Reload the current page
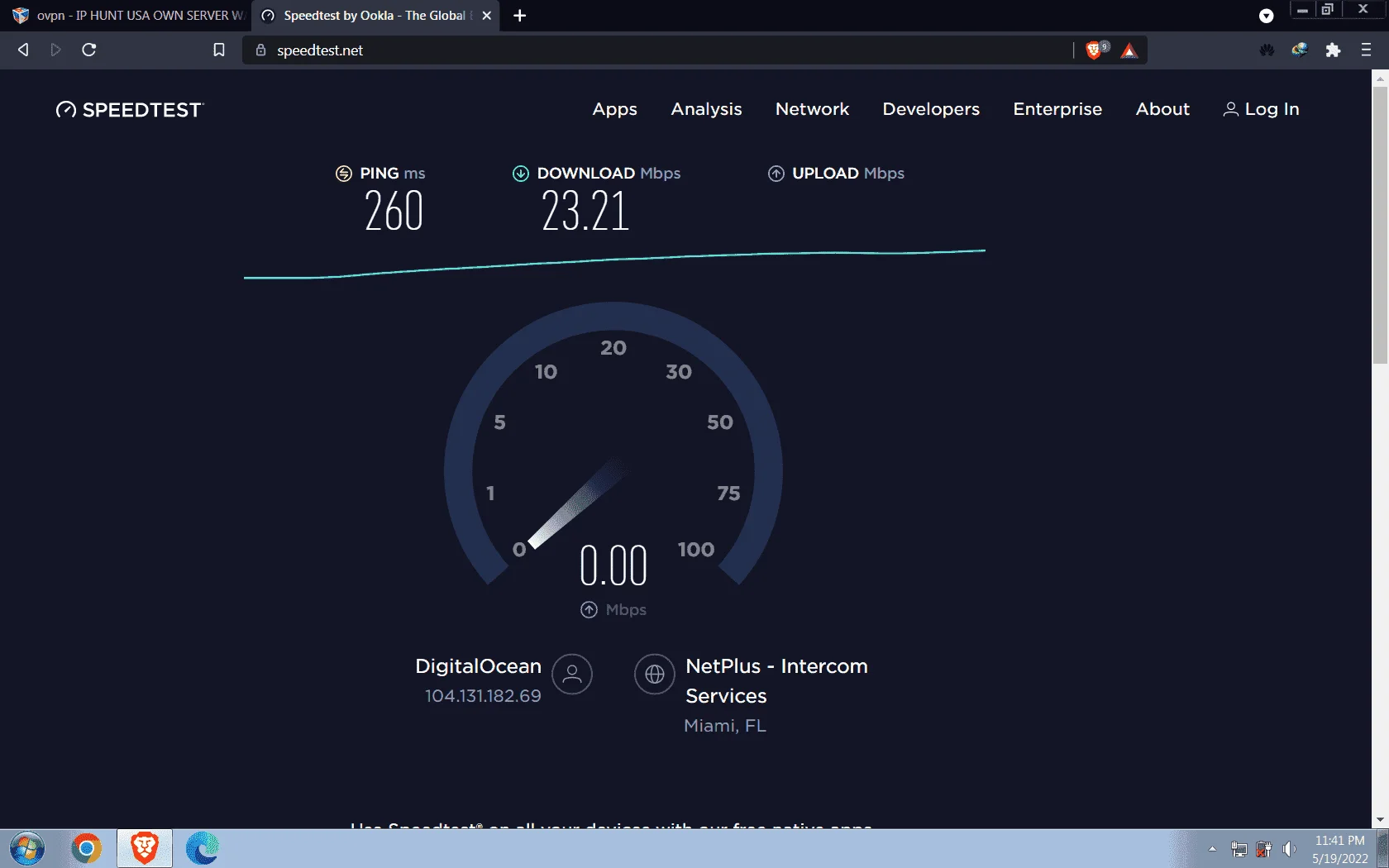Image resolution: width=1389 pixels, height=868 pixels. [x=89, y=50]
